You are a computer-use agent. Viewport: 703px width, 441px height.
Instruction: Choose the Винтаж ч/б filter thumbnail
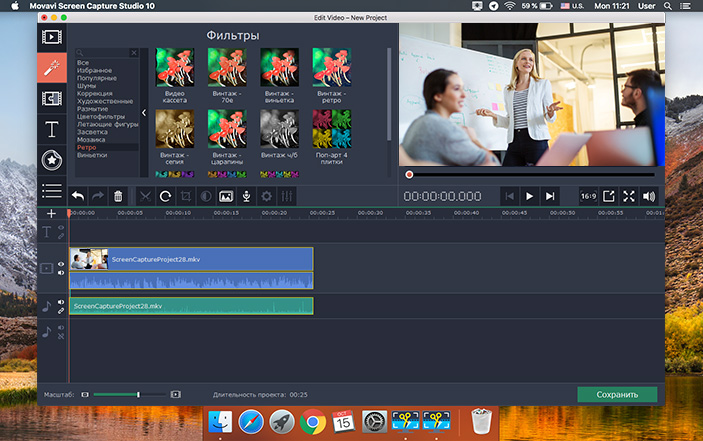coord(279,129)
